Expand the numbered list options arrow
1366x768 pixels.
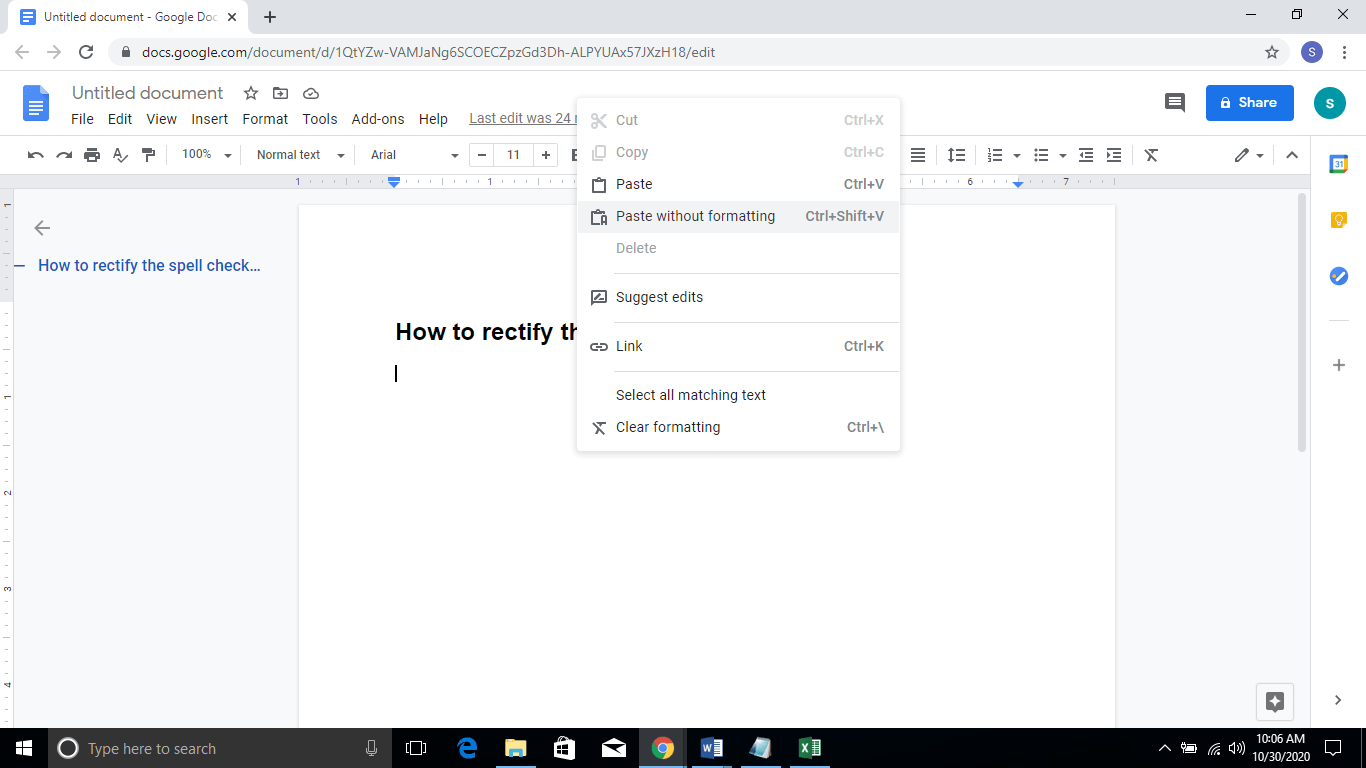click(x=1016, y=155)
